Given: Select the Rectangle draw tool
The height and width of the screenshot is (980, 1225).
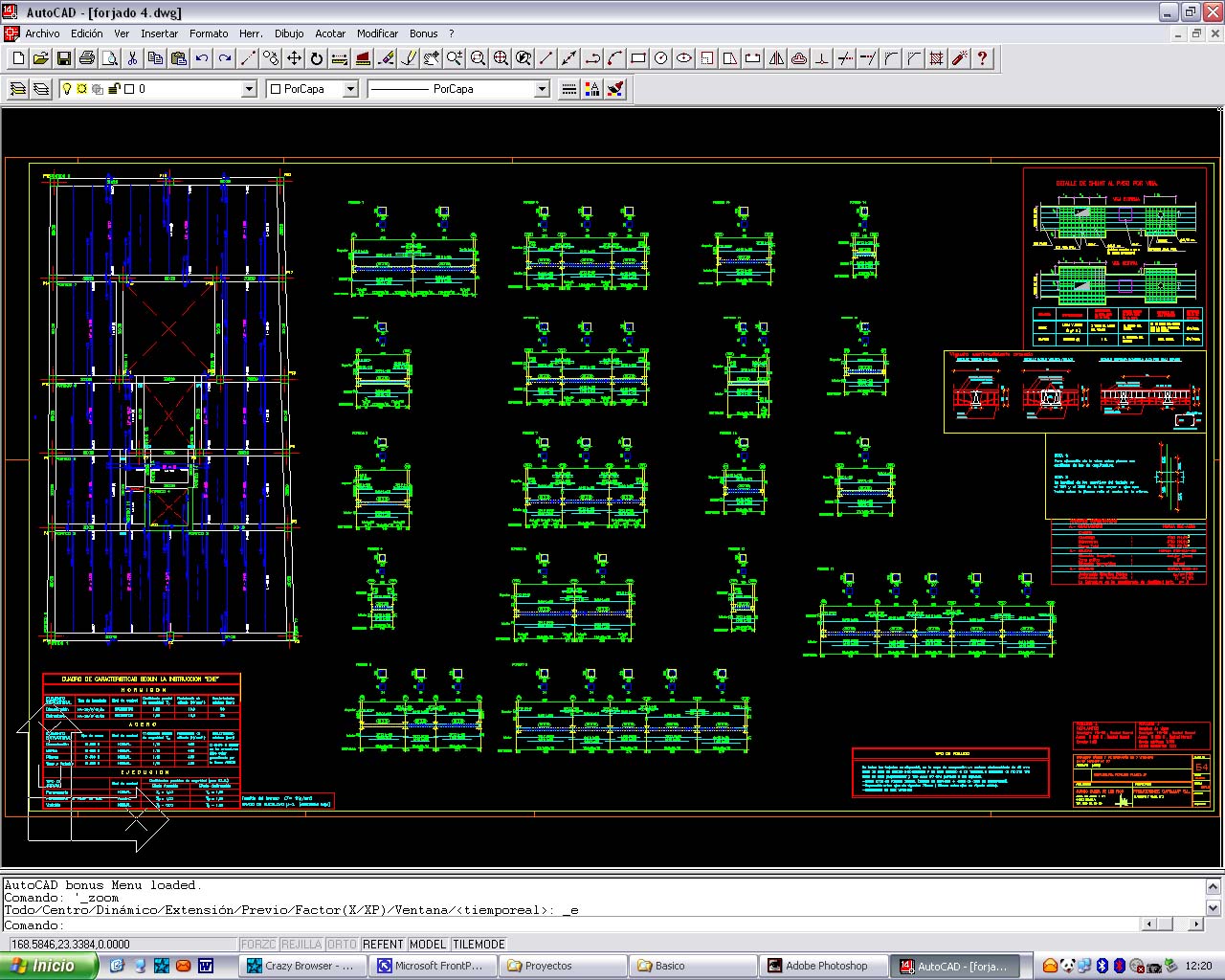Looking at the screenshot, I should point(638,58).
